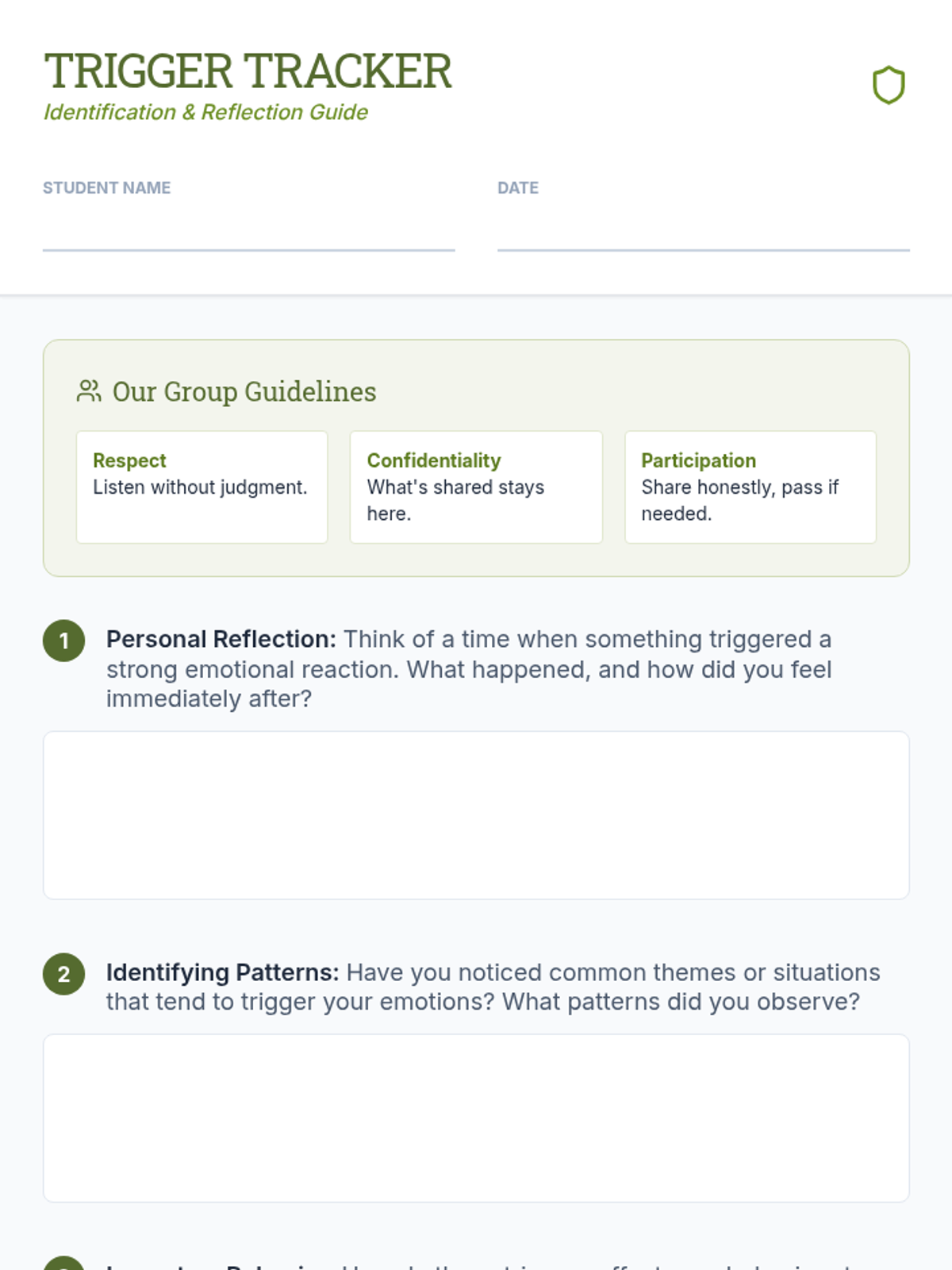Image resolution: width=952 pixels, height=1270 pixels.
Task: Click the shield icon in the header
Action: point(889,85)
